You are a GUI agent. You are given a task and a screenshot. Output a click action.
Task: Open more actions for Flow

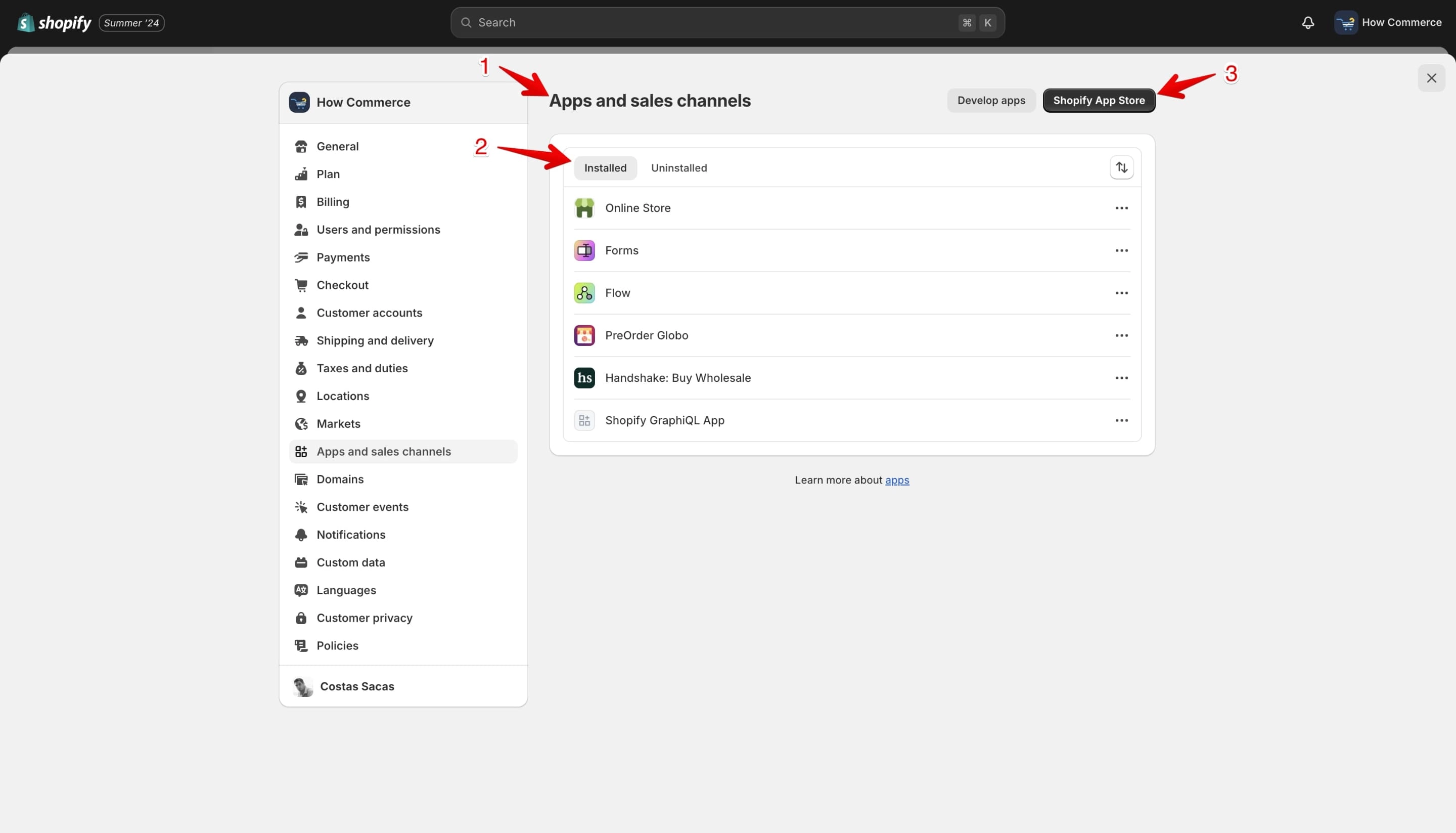(1121, 293)
